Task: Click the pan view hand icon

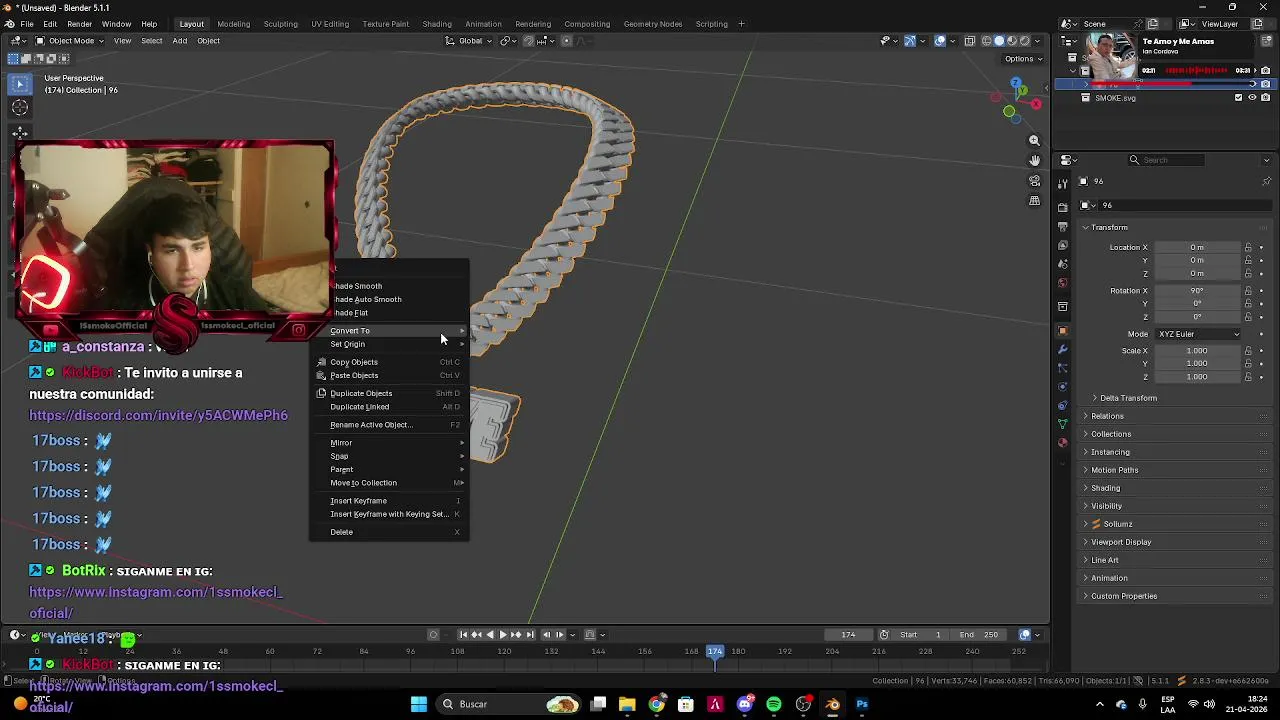Action: pos(1035,160)
